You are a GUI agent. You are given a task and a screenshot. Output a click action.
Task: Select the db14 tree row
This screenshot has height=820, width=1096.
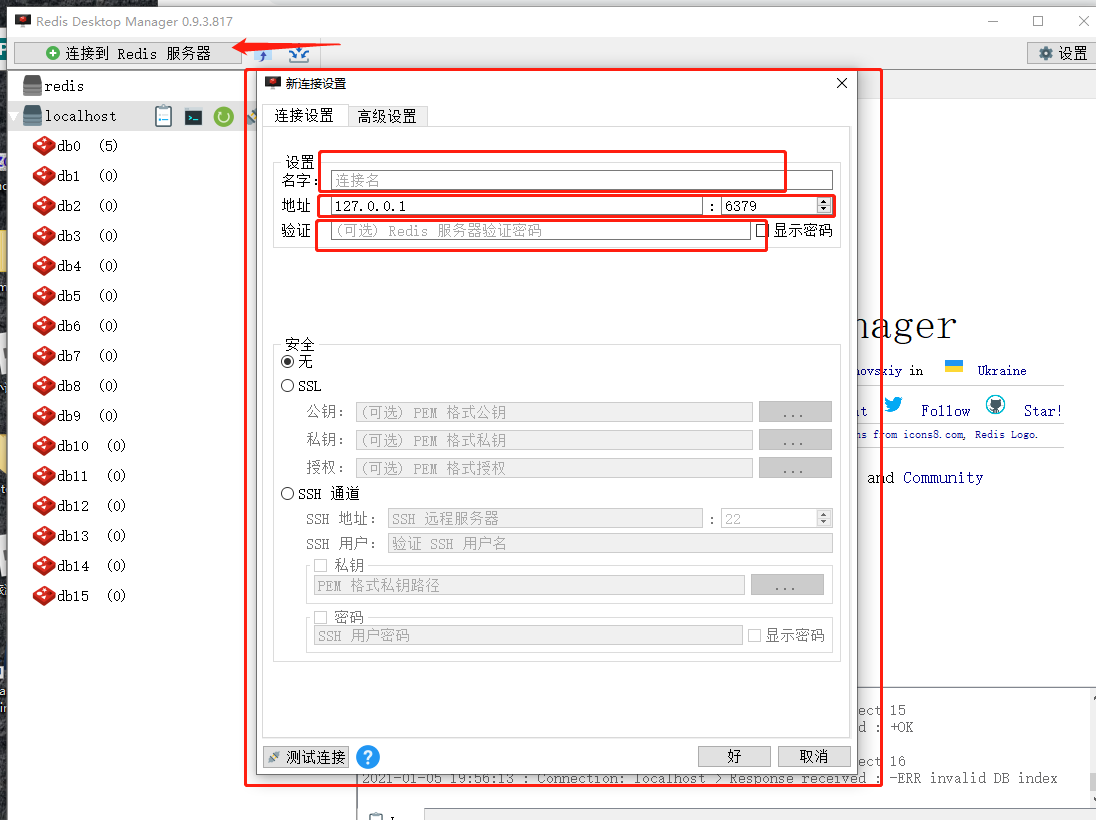point(126,566)
